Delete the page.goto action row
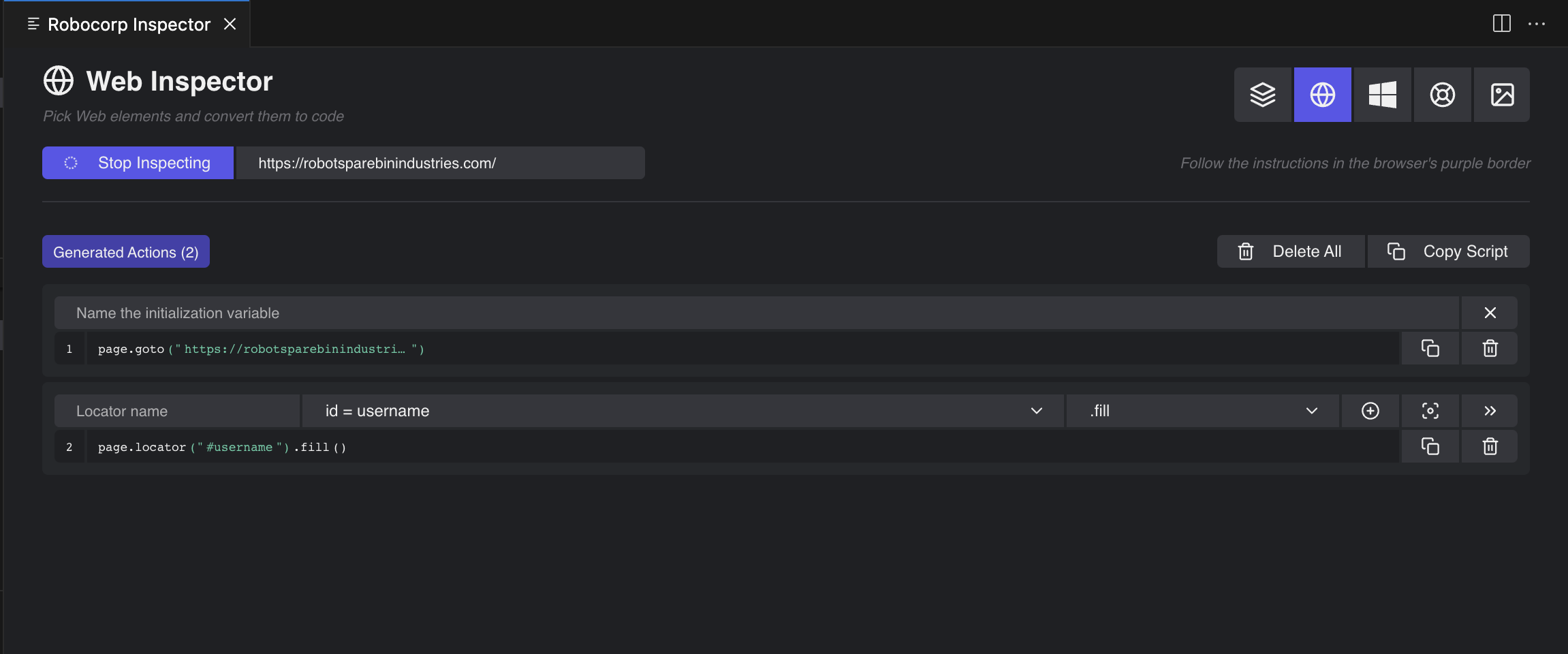1568x654 pixels. (x=1490, y=348)
